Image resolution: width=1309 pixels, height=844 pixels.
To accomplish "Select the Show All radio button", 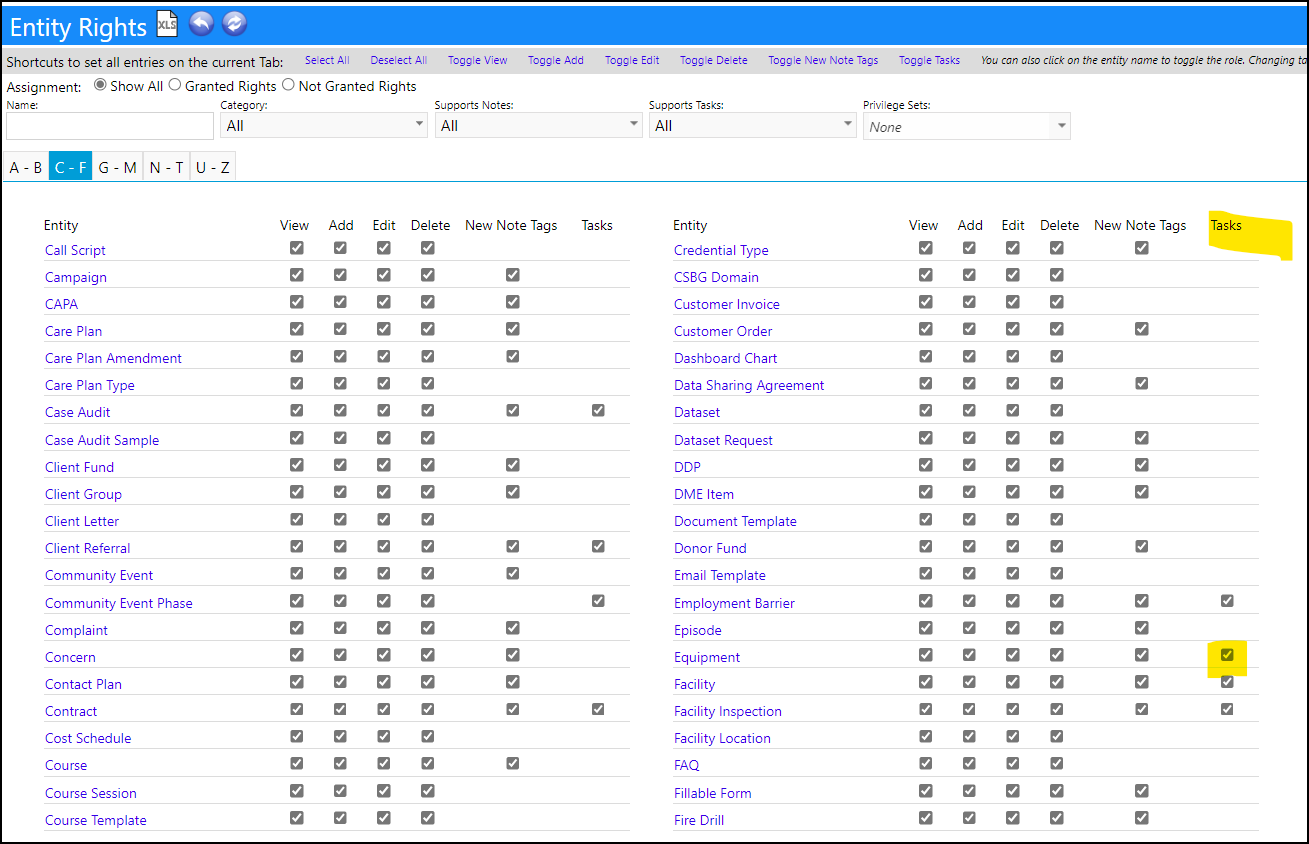I will (100, 85).
